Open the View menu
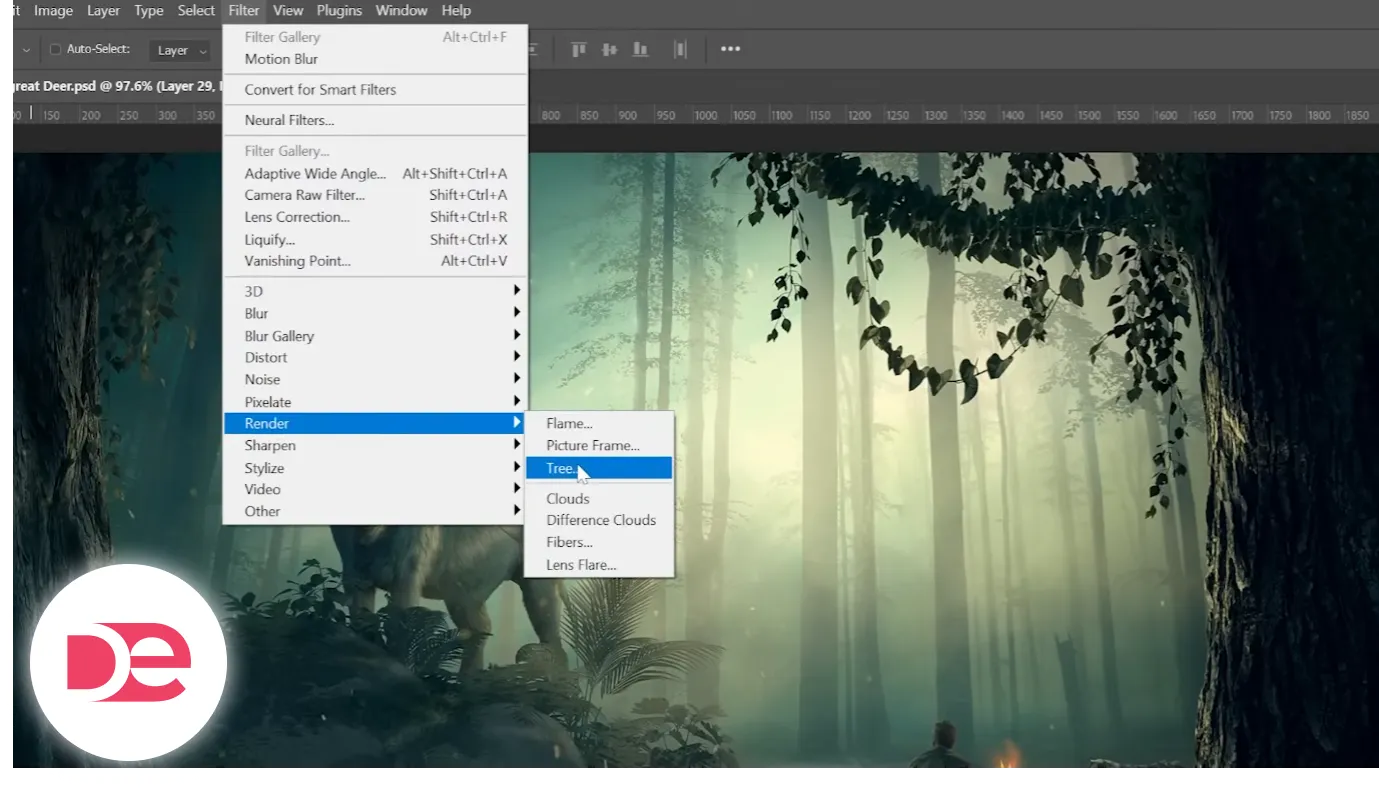Screen dimensions: 1379x791 tap(288, 11)
